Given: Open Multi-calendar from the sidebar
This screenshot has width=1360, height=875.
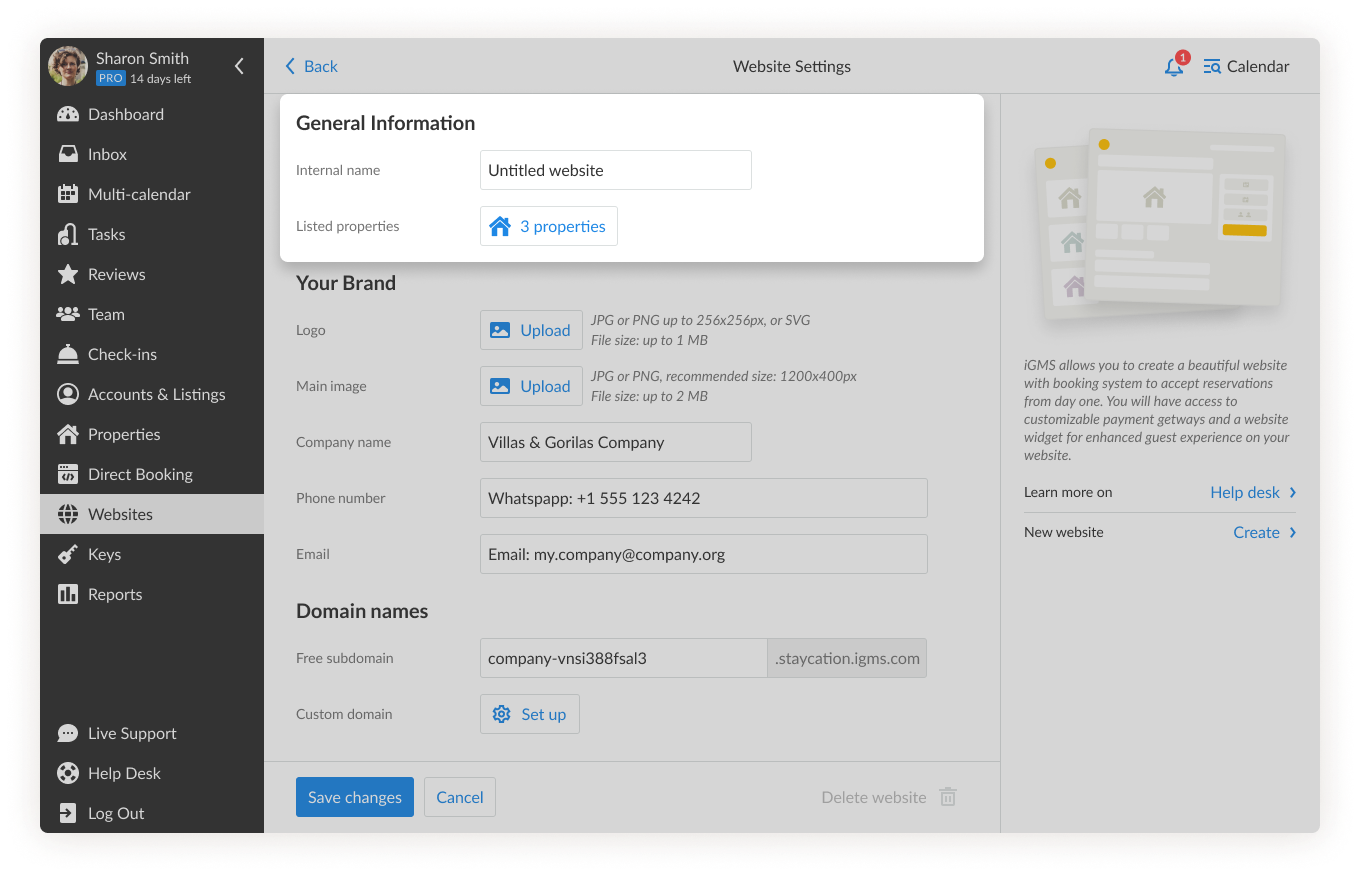Looking at the screenshot, I should coord(138,195).
